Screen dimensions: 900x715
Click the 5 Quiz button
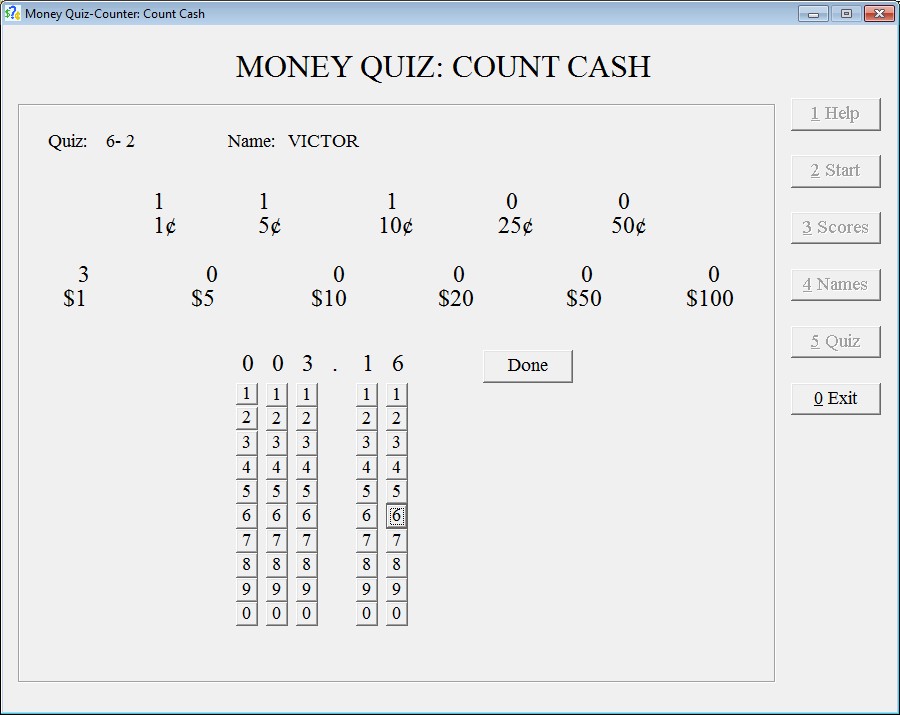tap(835, 342)
